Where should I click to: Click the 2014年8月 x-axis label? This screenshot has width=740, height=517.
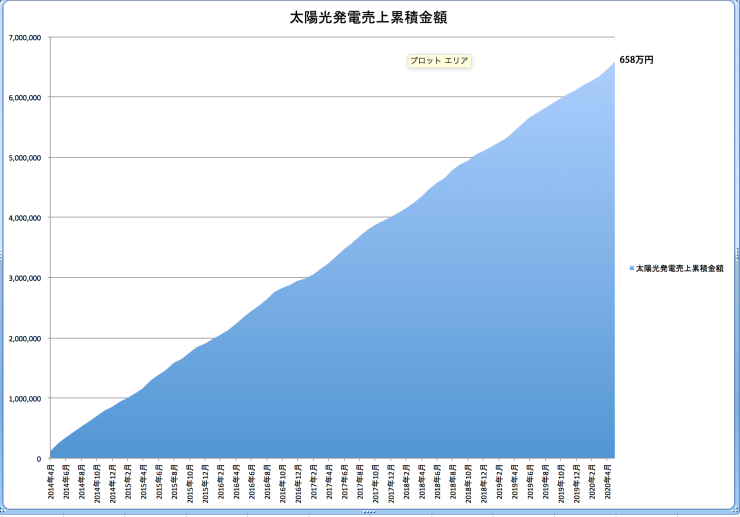tap(82, 481)
